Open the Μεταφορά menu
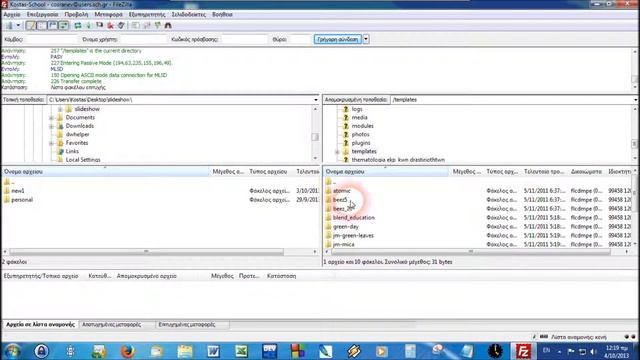640x360 pixels. pyautogui.click(x=108, y=14)
